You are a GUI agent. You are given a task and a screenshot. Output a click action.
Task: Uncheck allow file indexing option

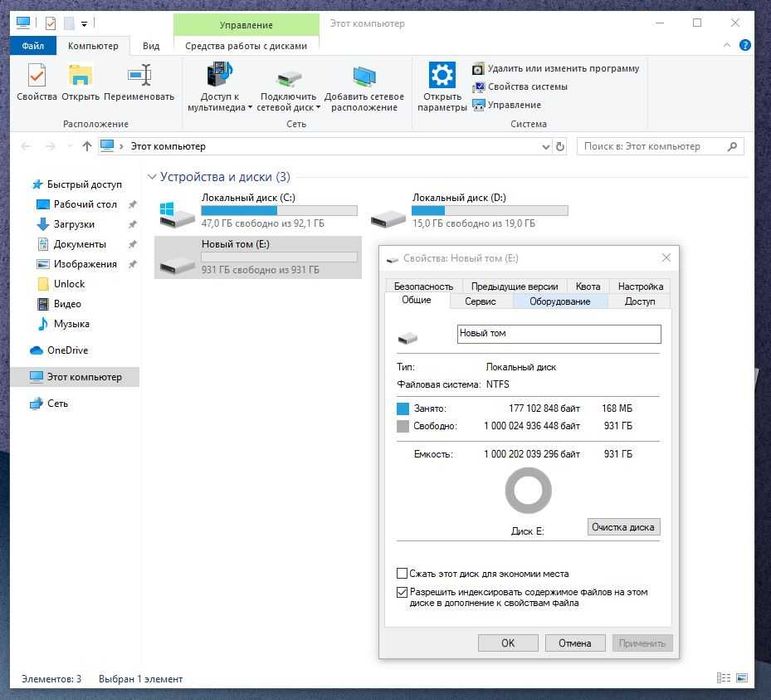(x=402, y=592)
